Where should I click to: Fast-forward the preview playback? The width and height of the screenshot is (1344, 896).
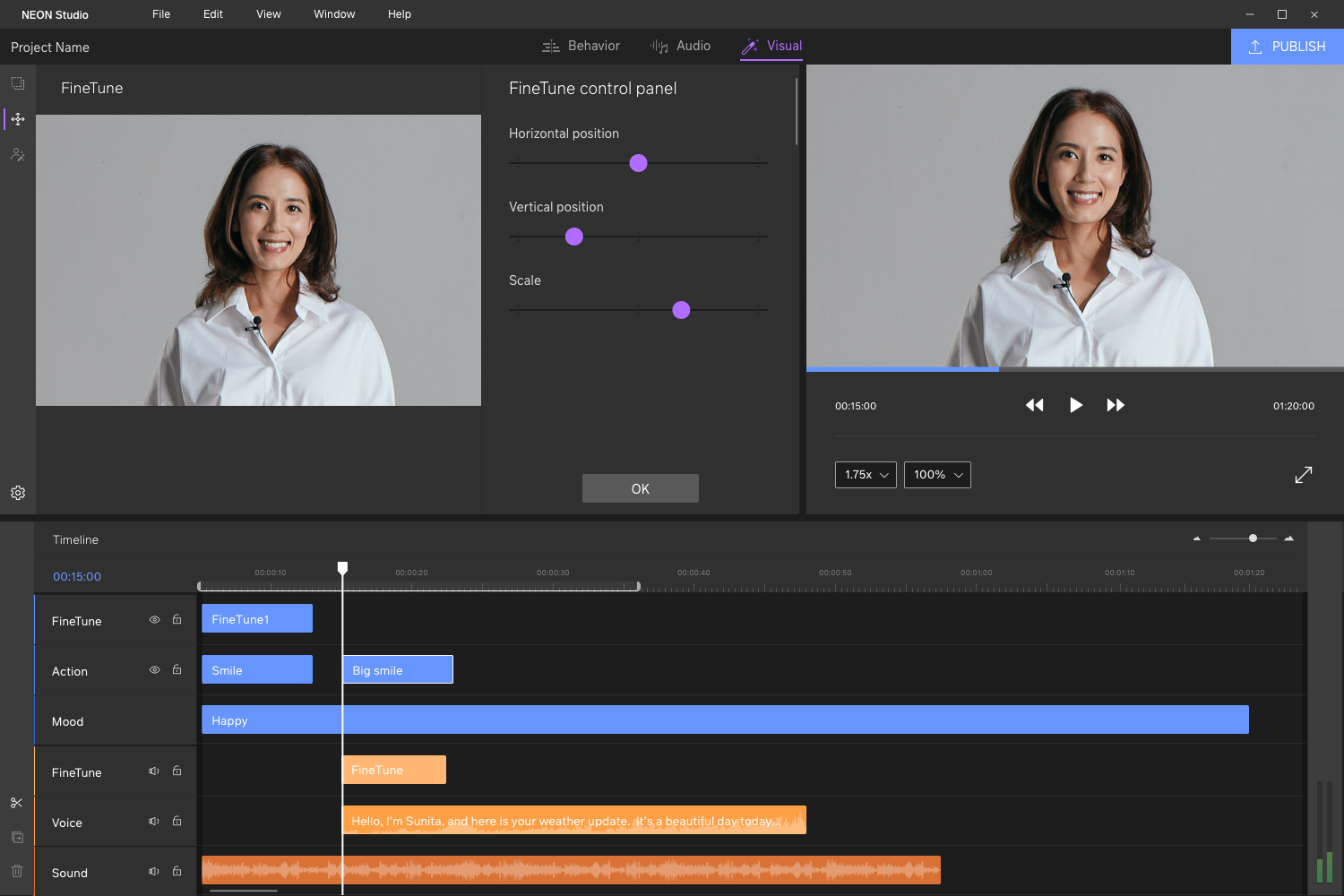(x=1116, y=405)
